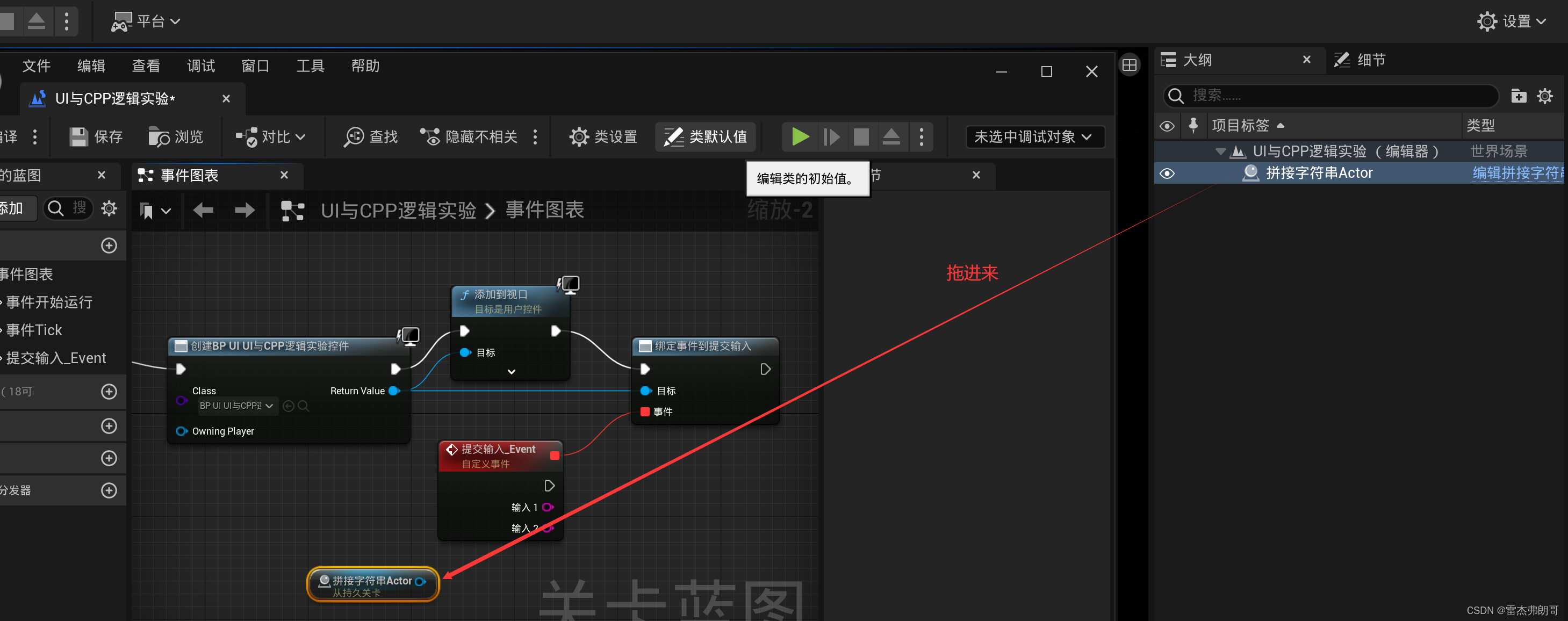Click the 编辑拼接字符 link in Outliner
This screenshot has height=621, width=1568.
(1518, 174)
